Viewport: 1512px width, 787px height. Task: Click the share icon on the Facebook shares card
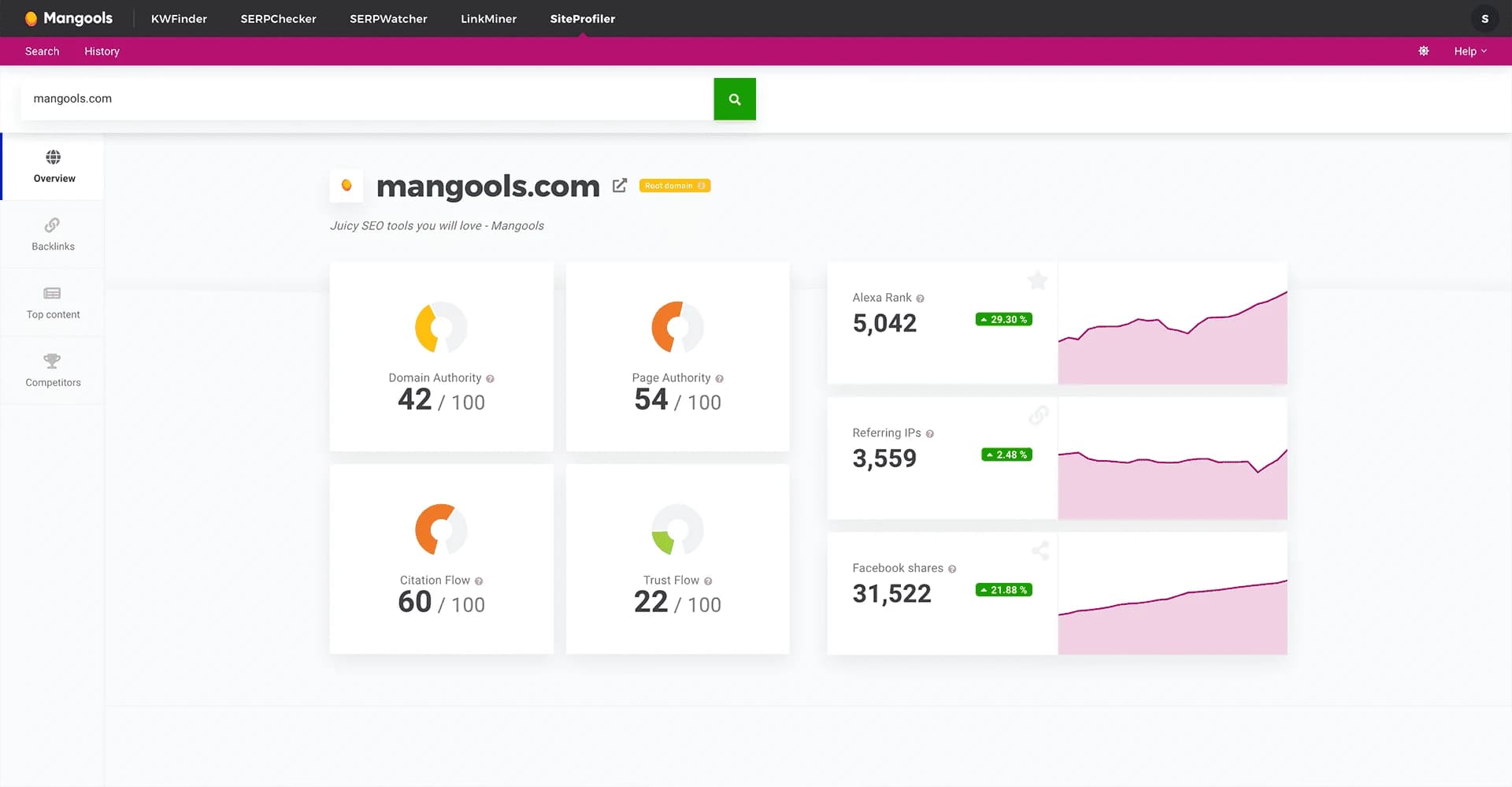(x=1040, y=550)
